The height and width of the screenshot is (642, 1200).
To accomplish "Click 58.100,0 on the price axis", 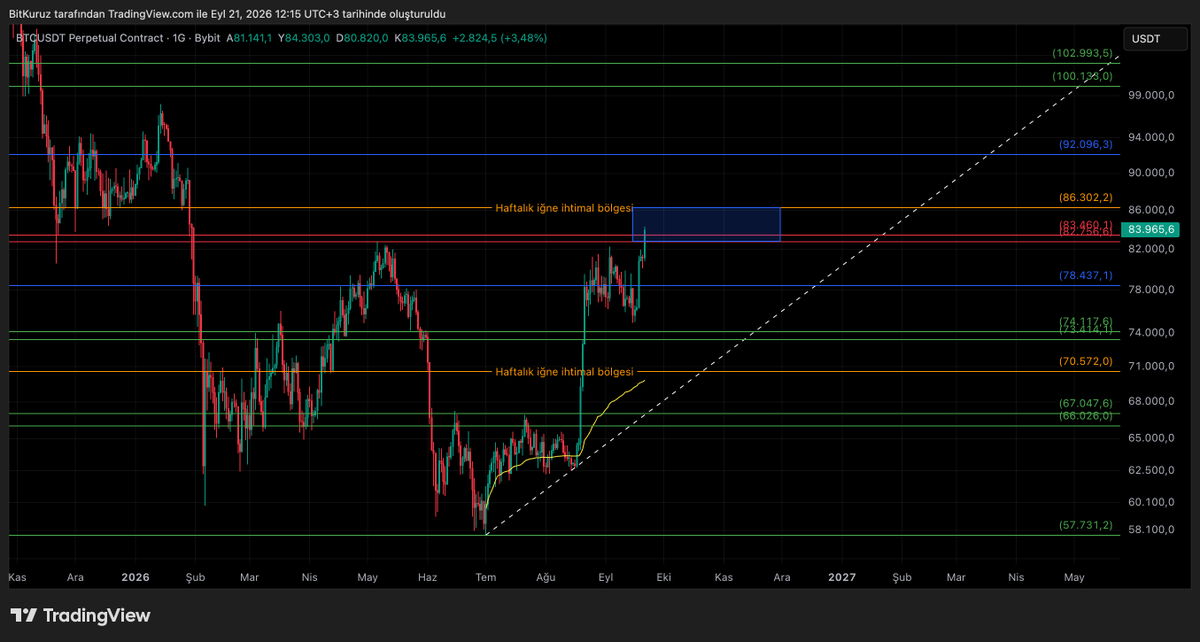I will [1149, 528].
